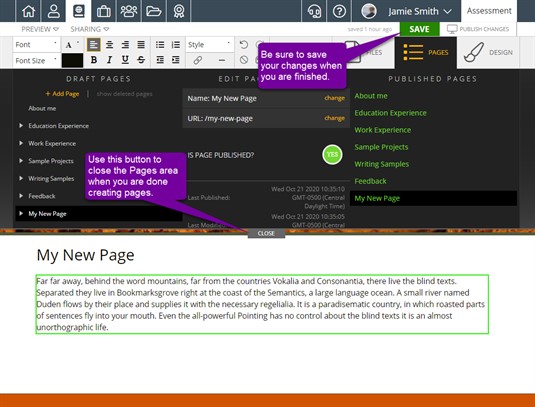The image size is (535, 407).
Task: Apply bold formatting with the B icon
Action: (93, 60)
